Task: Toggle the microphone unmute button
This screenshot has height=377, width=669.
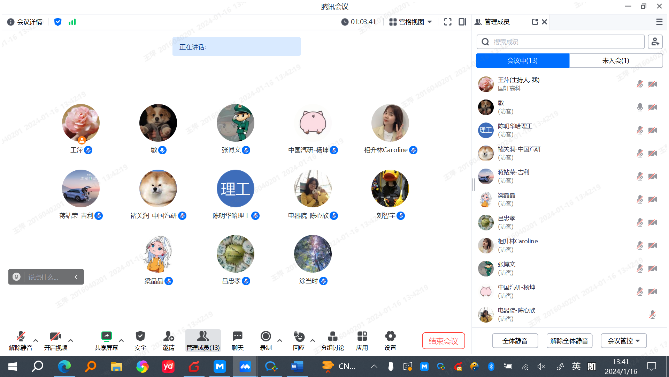Action: [x=20, y=340]
